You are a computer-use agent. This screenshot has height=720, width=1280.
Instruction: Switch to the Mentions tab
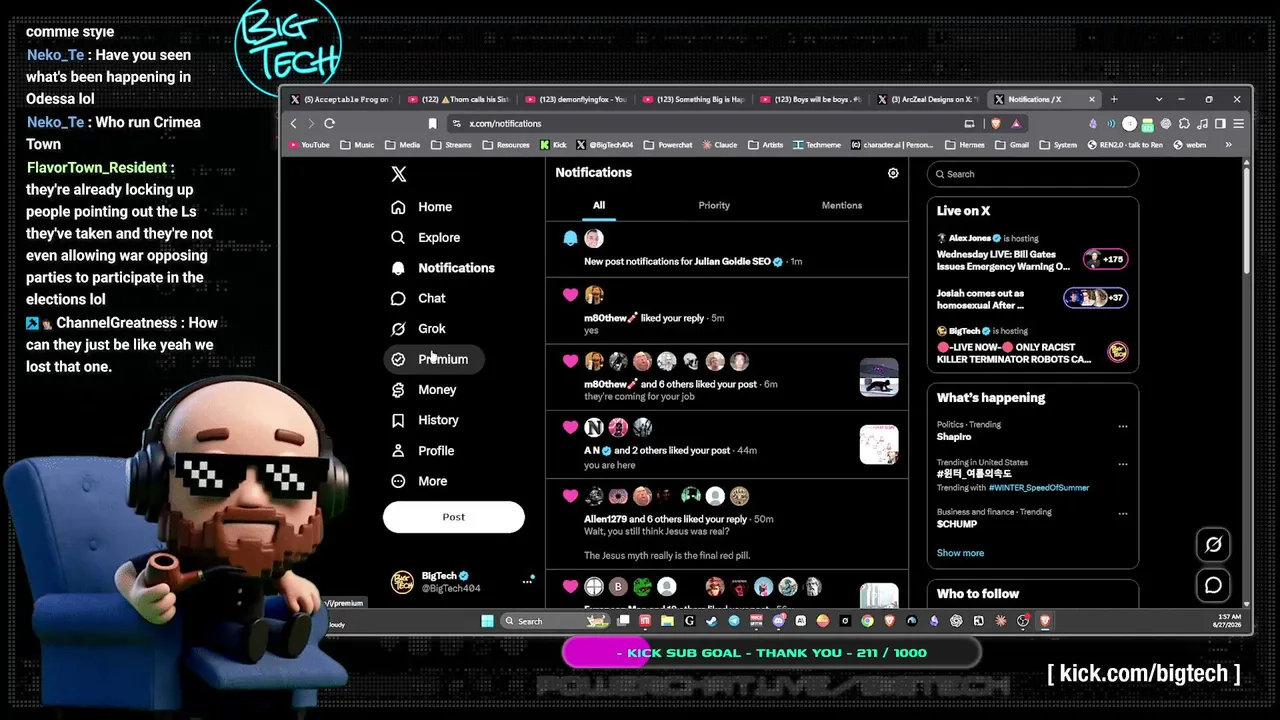tap(842, 205)
